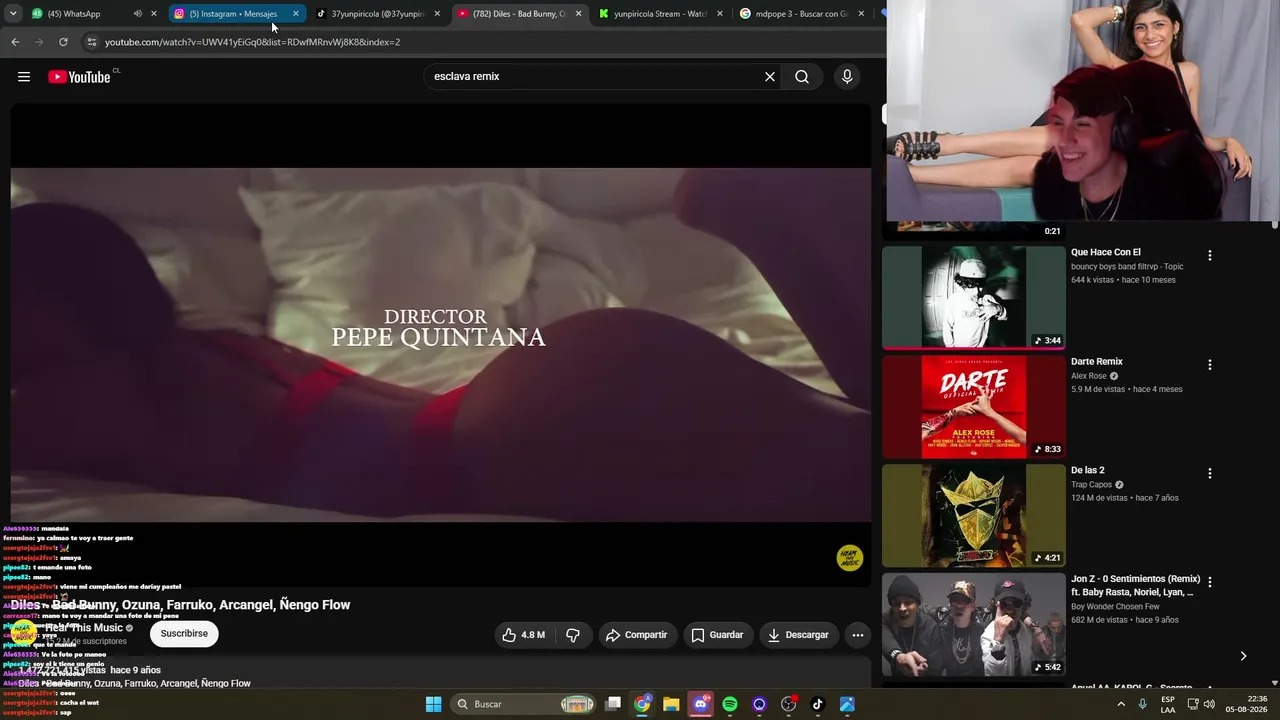Click the ESP LAA language indicator
The image size is (1280, 720).
coord(1168,704)
